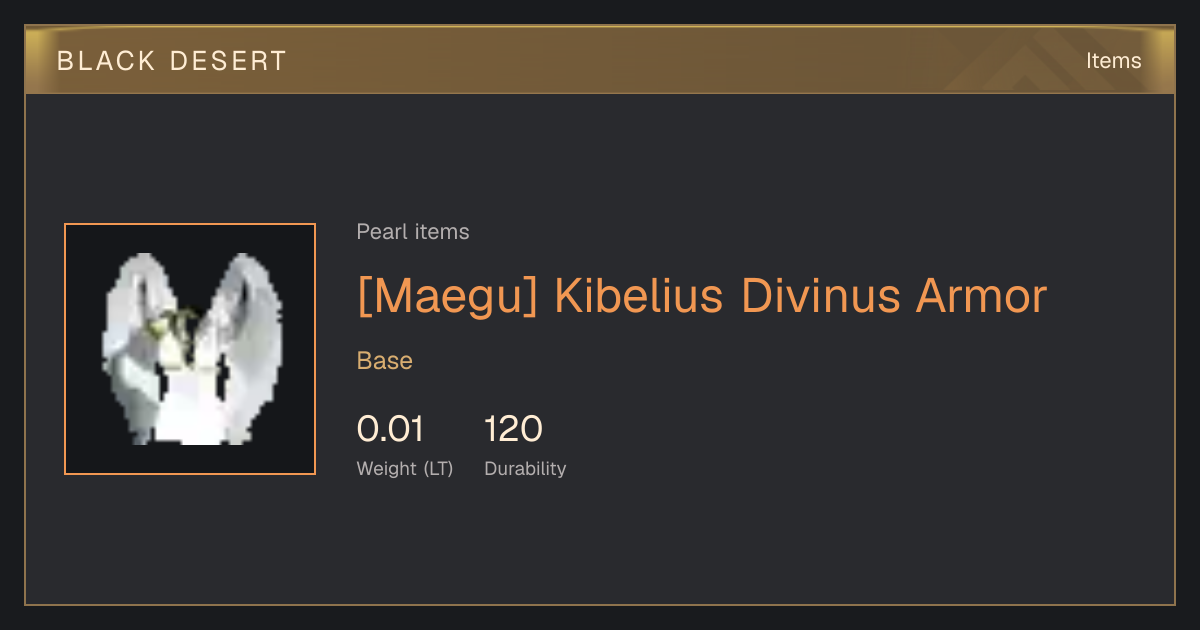Click the Kibelius Divinus Armor item icon
Viewport: 1200px width, 630px height.
click(190, 349)
